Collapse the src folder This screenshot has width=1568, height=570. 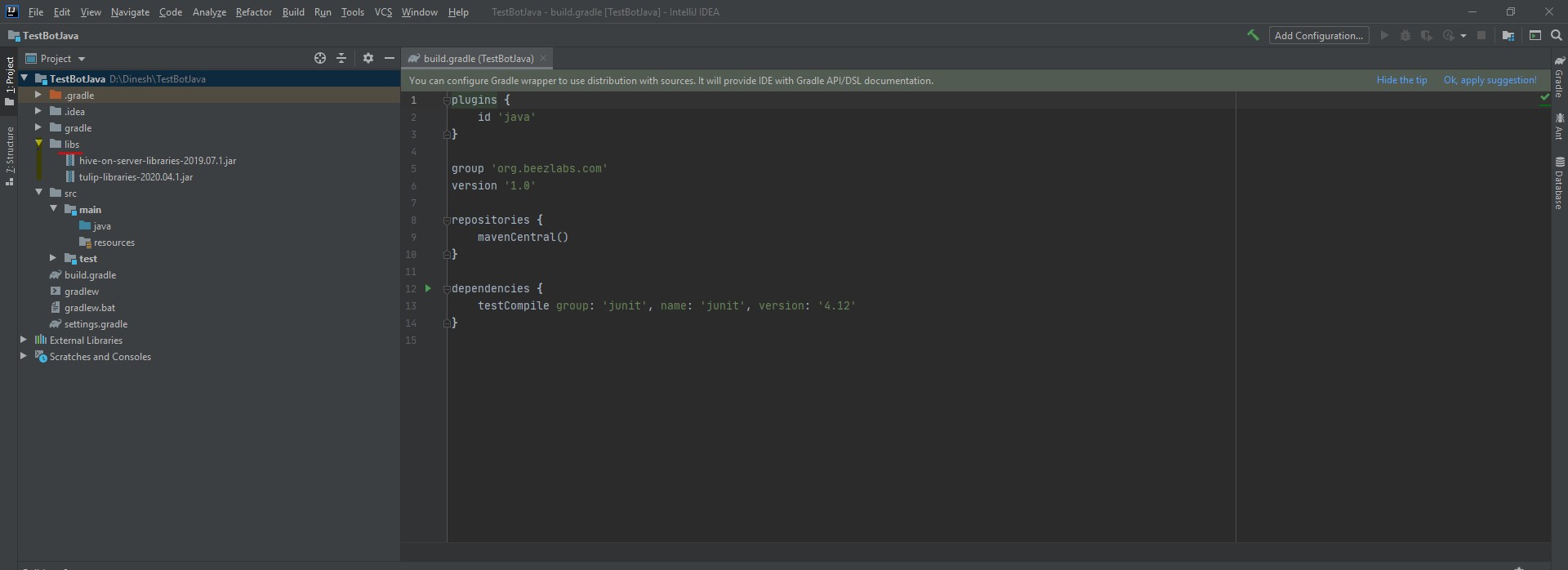pos(38,193)
